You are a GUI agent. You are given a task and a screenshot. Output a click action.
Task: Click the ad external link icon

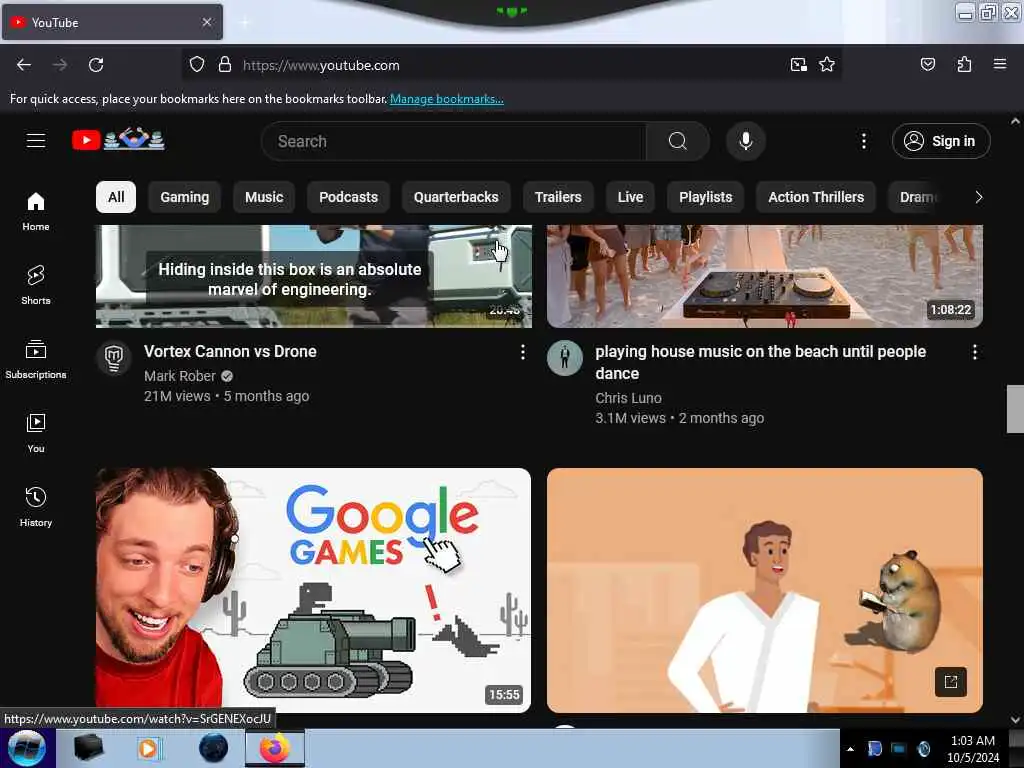950,682
